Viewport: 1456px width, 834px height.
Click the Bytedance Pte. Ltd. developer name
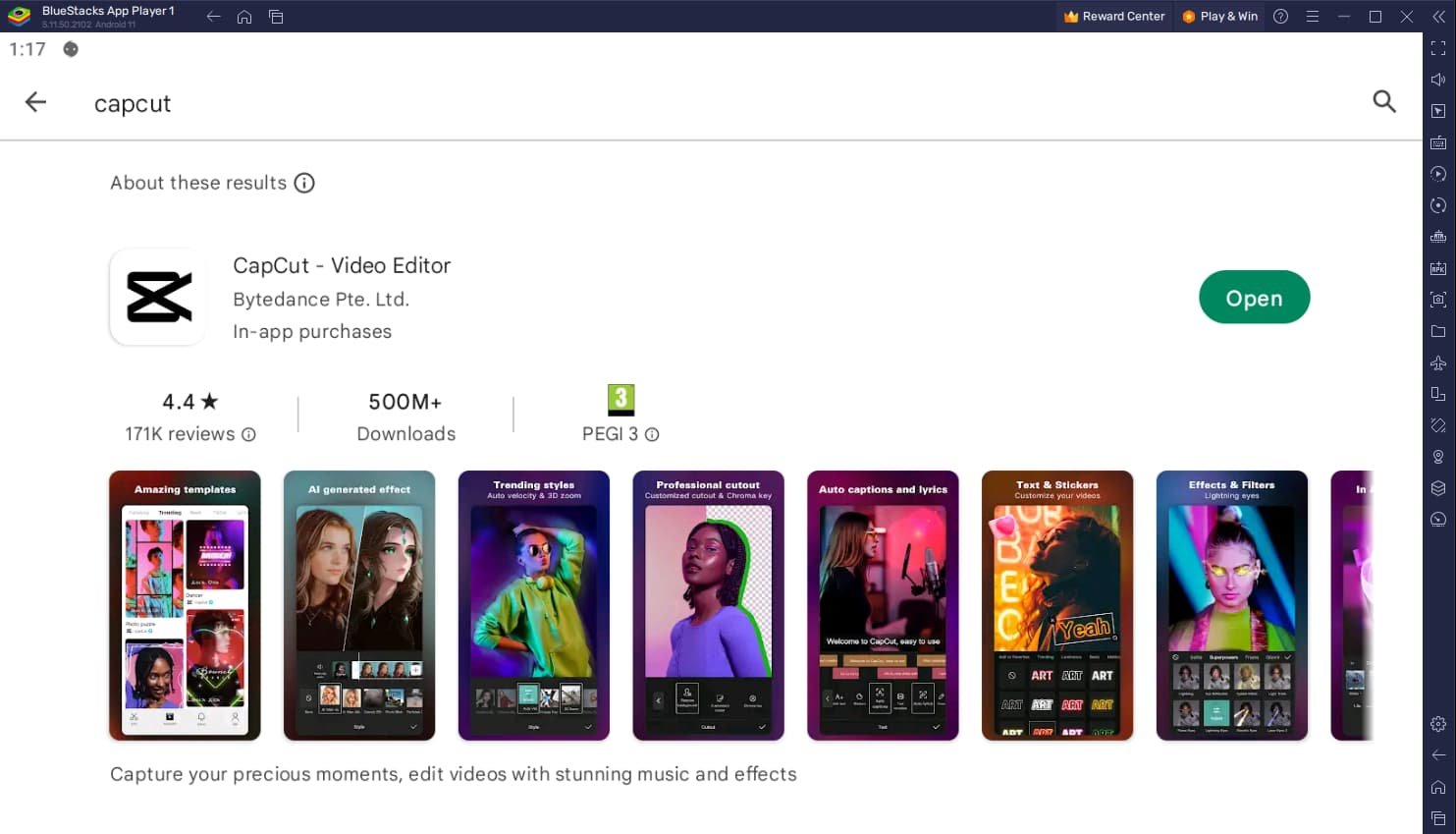pos(321,300)
